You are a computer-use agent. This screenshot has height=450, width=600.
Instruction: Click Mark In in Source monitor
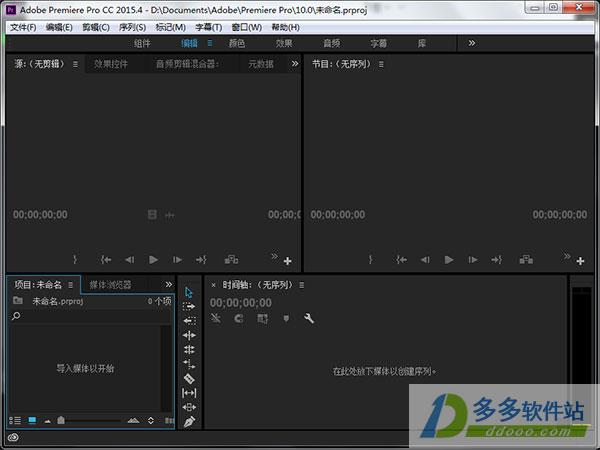pyautogui.click(x=75, y=260)
